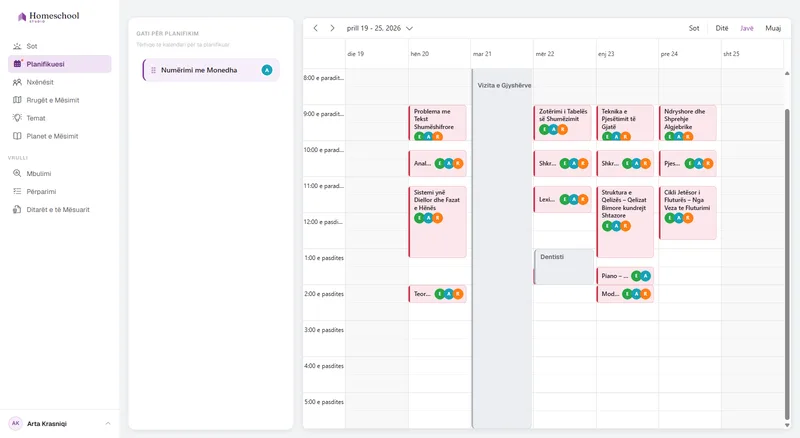Image resolution: width=800 pixels, height=438 pixels.
Task: Switch to Ditë view
Action: pos(722,28)
